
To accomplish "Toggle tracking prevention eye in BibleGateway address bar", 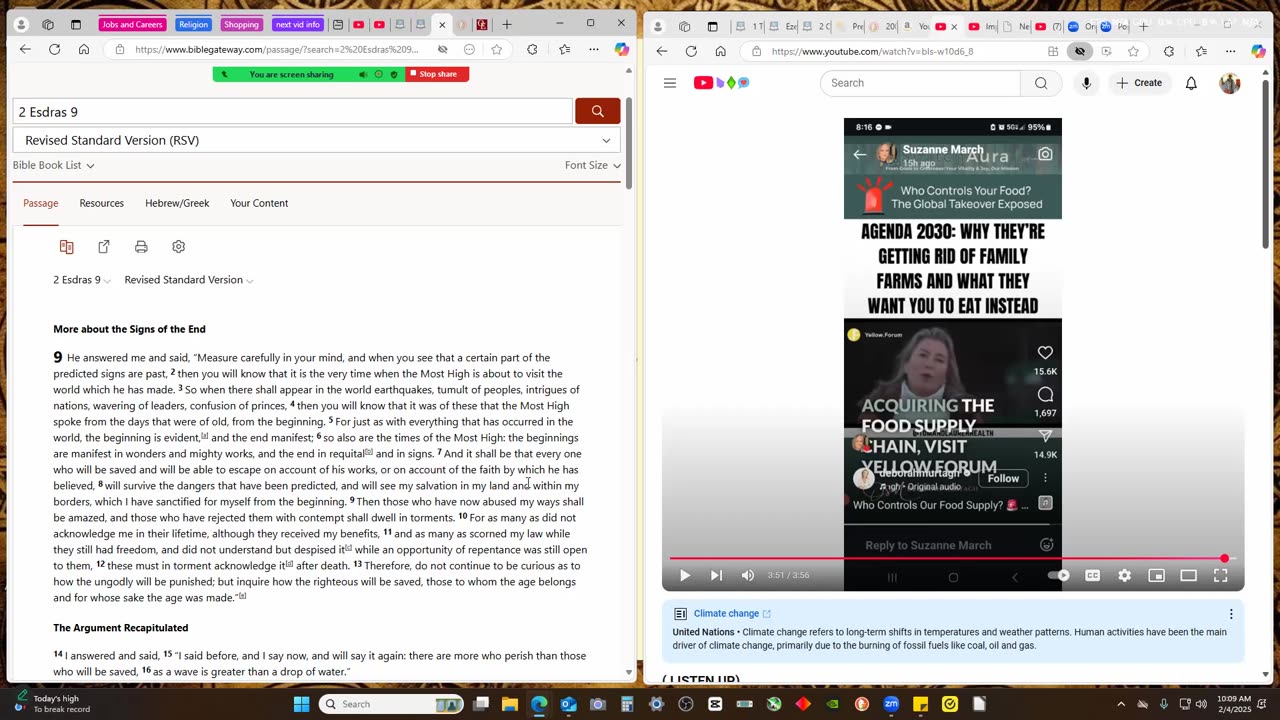I will (x=442, y=49).
